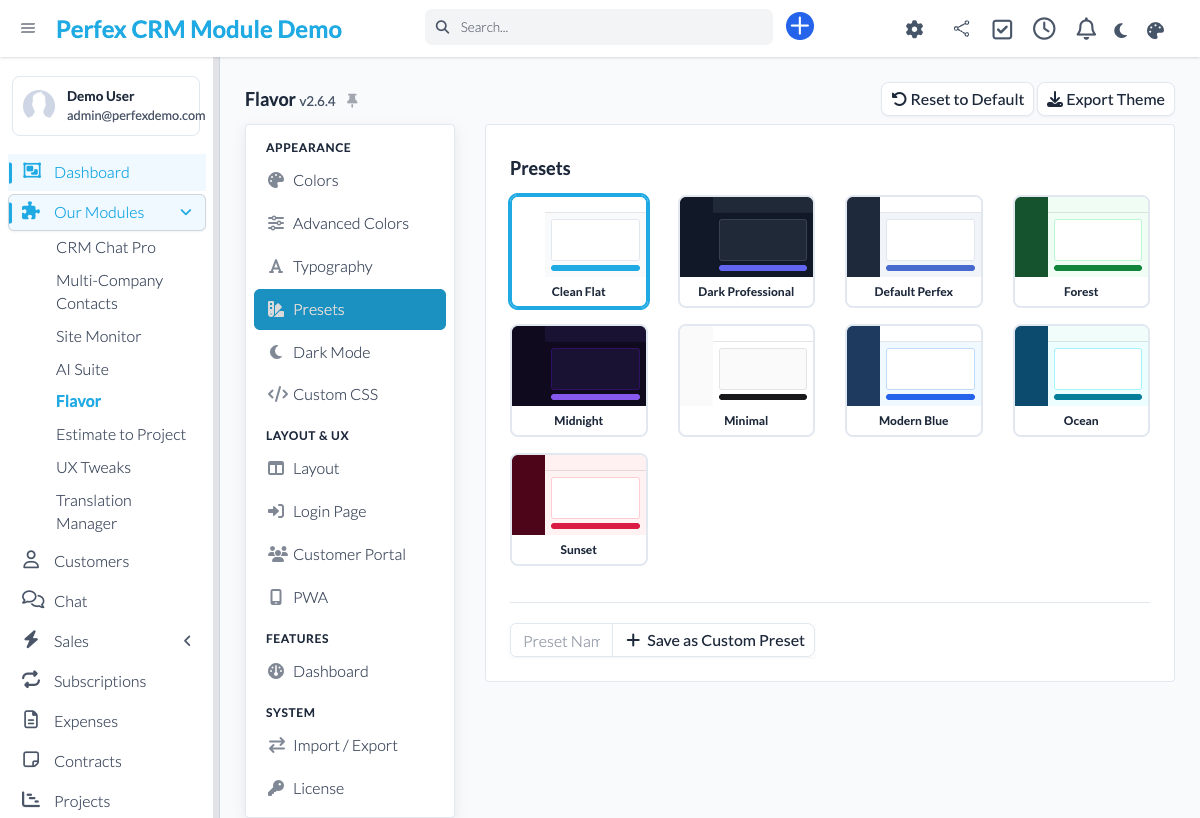
Task: Toggle the hamburger sidebar menu
Action: (x=28, y=28)
